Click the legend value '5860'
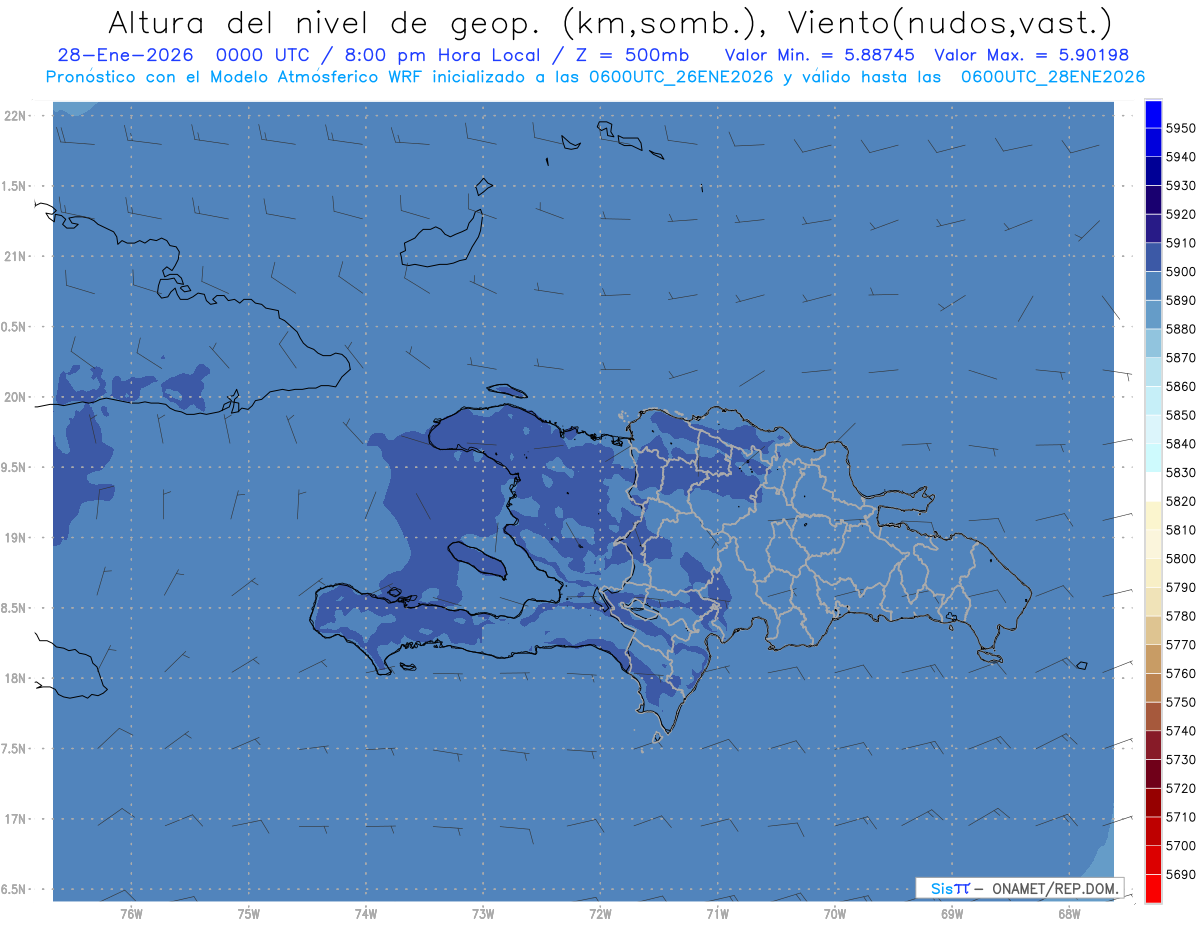1200x927 pixels. pyautogui.click(x=1180, y=386)
